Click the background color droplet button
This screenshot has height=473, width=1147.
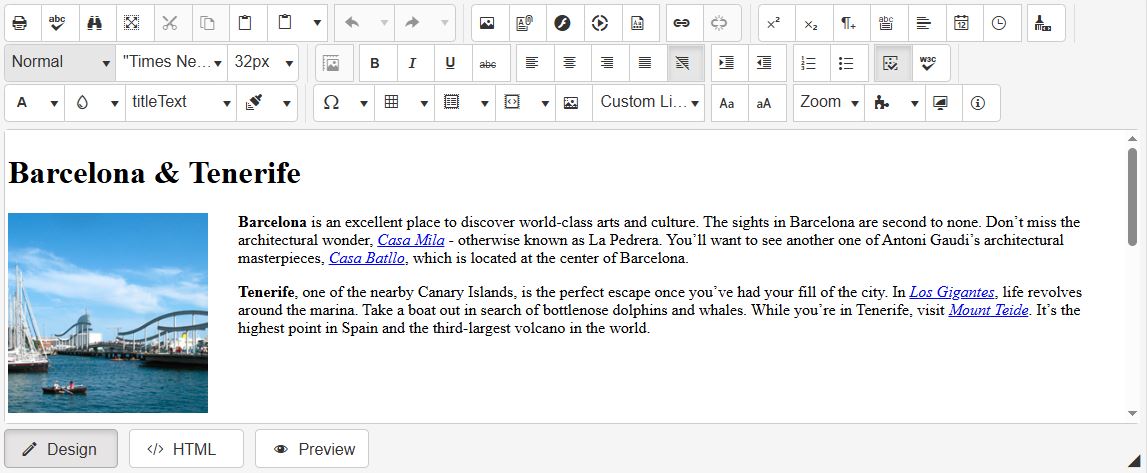click(x=82, y=103)
